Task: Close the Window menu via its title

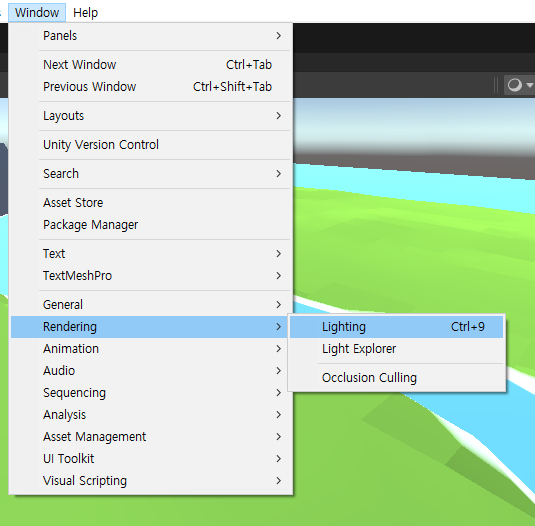Action: click(37, 13)
